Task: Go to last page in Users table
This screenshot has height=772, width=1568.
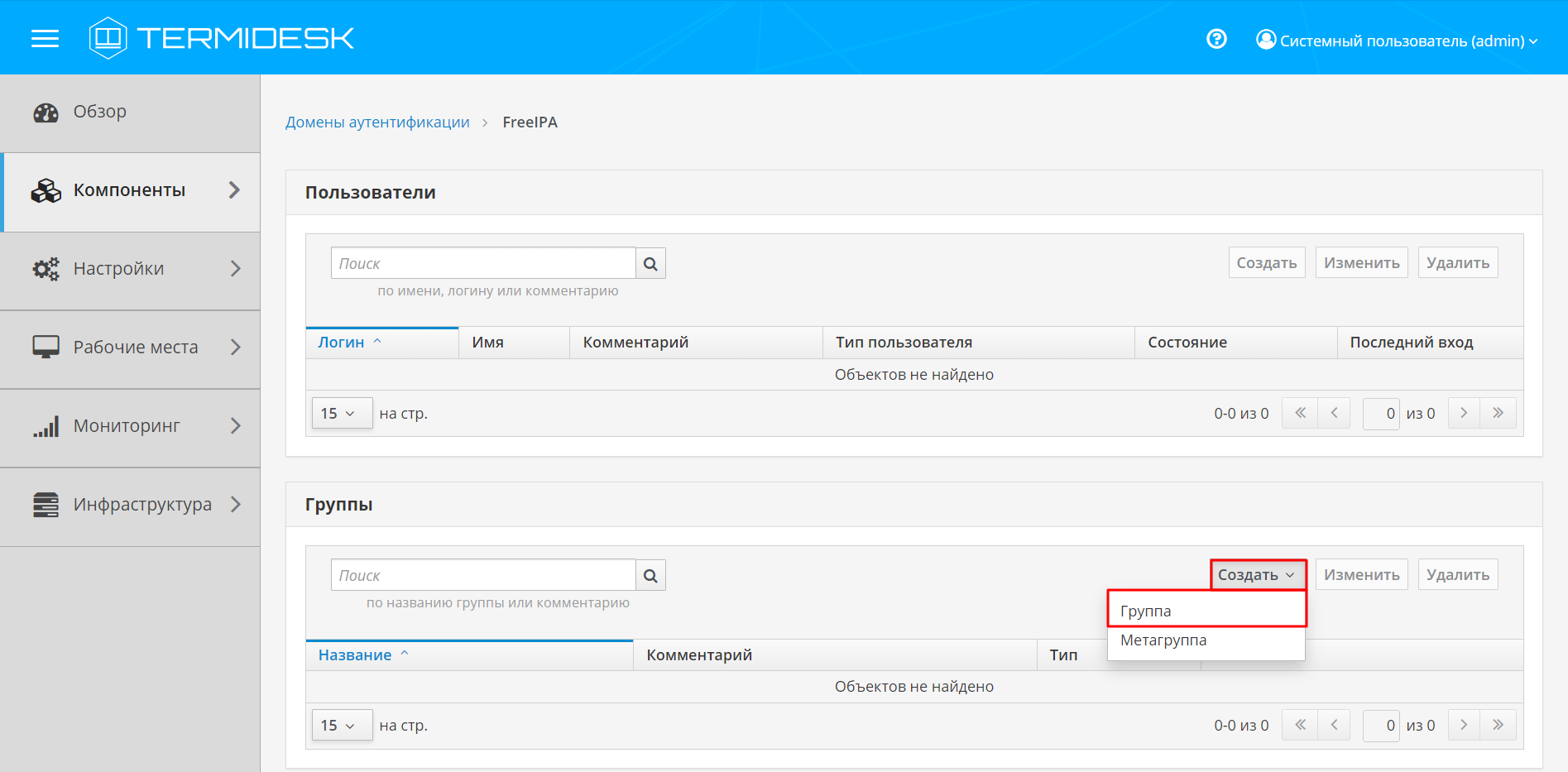Action: tap(1498, 413)
